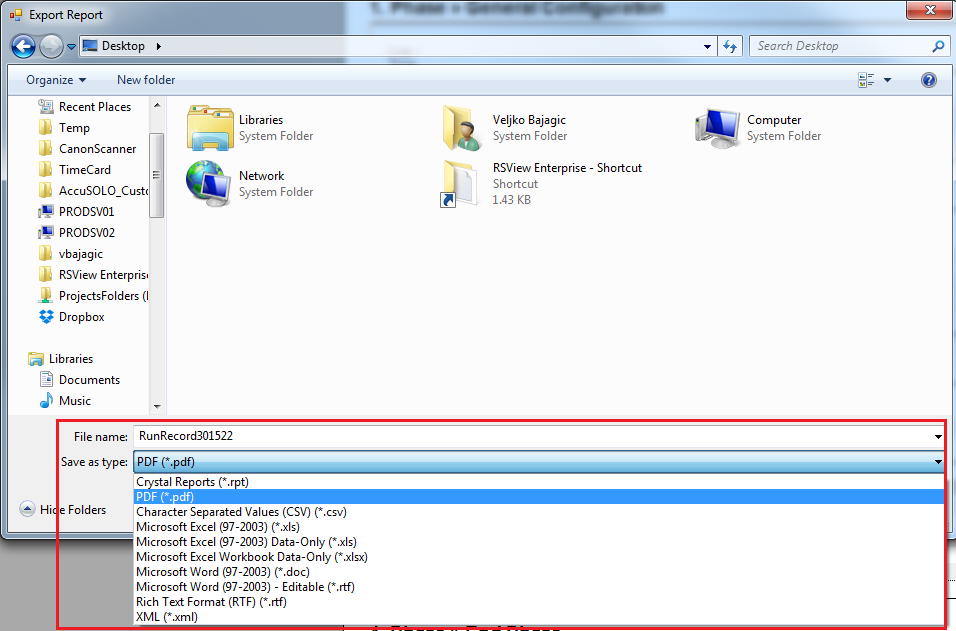Open the Network system folder icon
This screenshot has height=631, width=956.
210,183
